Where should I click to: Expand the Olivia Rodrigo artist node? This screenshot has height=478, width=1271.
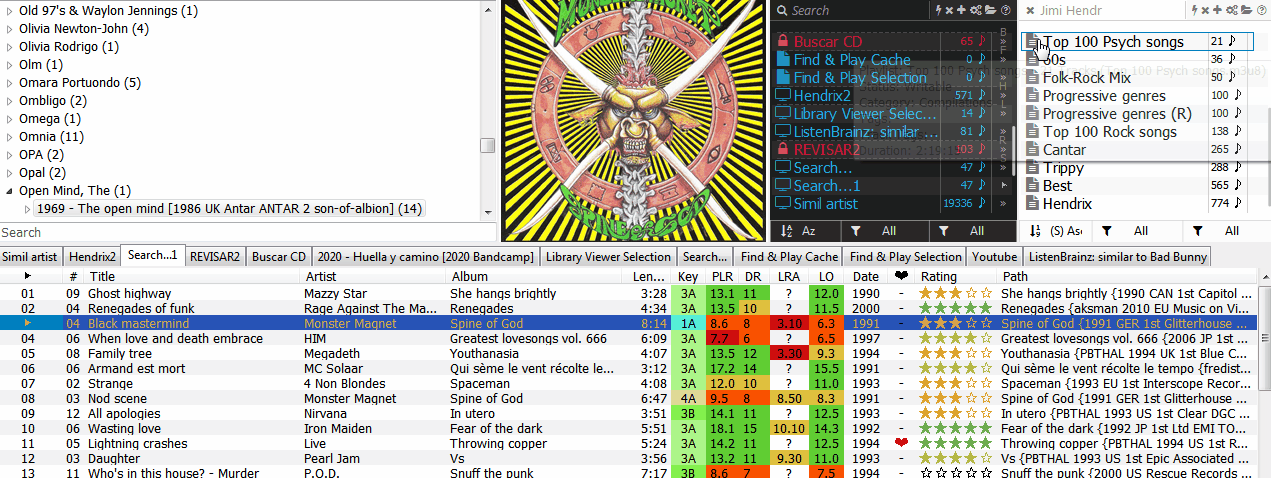(x=10, y=47)
